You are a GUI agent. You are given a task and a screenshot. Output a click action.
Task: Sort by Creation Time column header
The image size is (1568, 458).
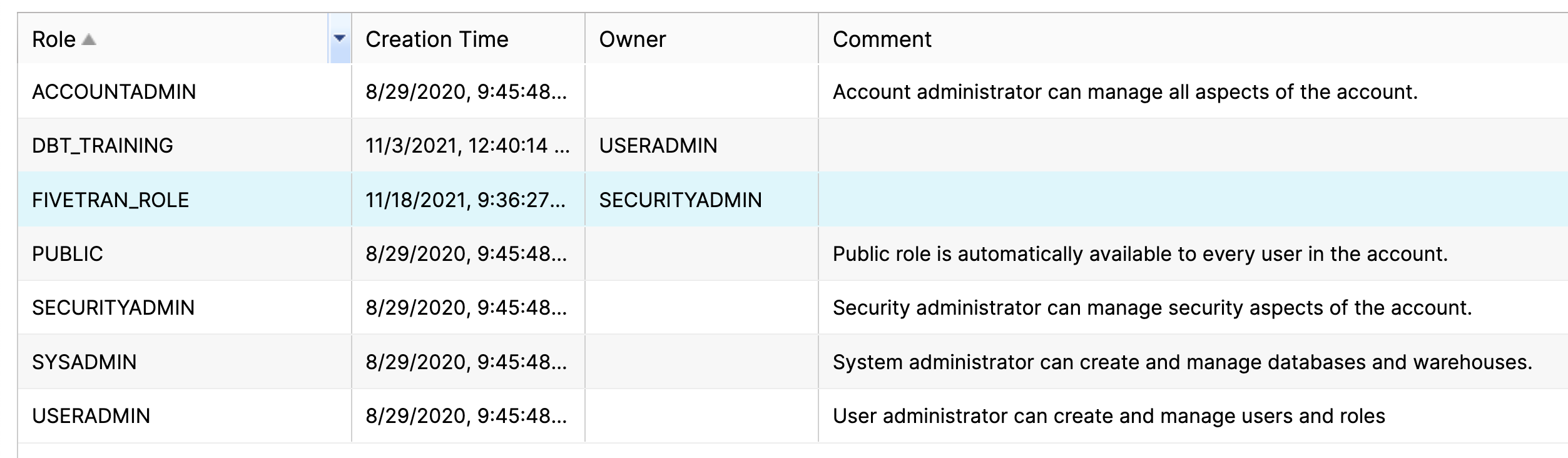tap(437, 39)
